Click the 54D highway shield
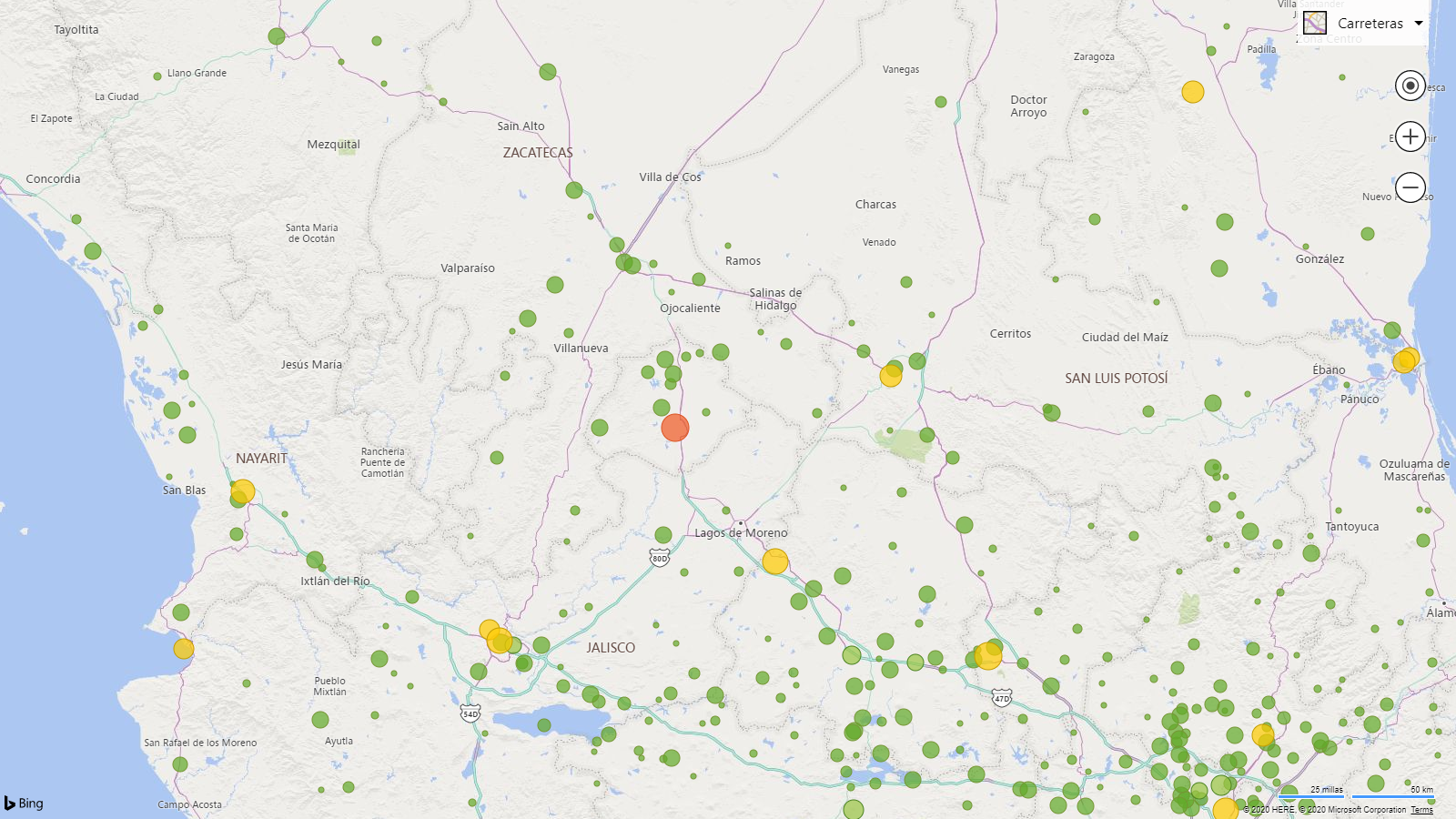Viewport: 1456px width, 819px height. pos(470,713)
